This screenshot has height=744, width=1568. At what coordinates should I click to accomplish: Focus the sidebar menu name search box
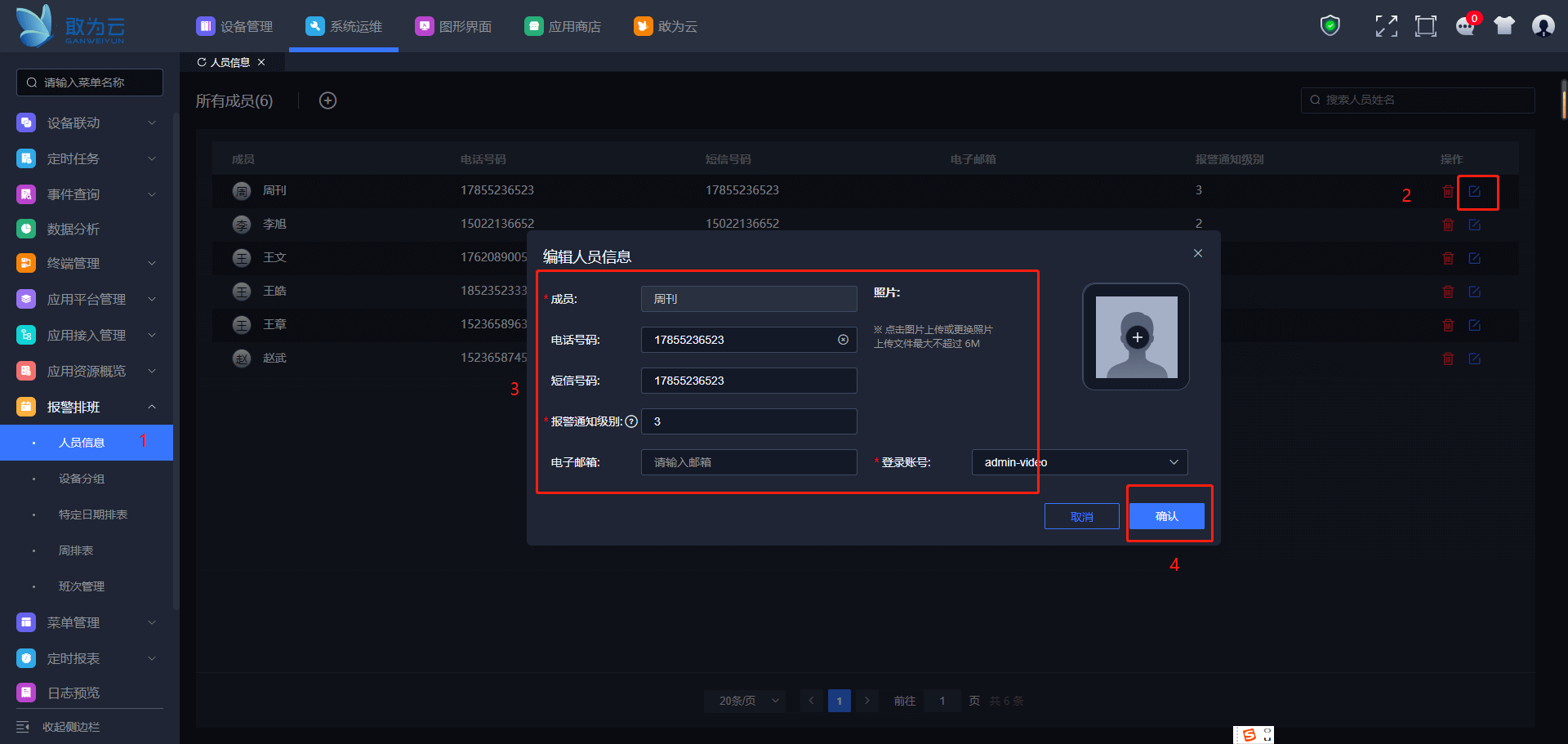click(x=90, y=82)
